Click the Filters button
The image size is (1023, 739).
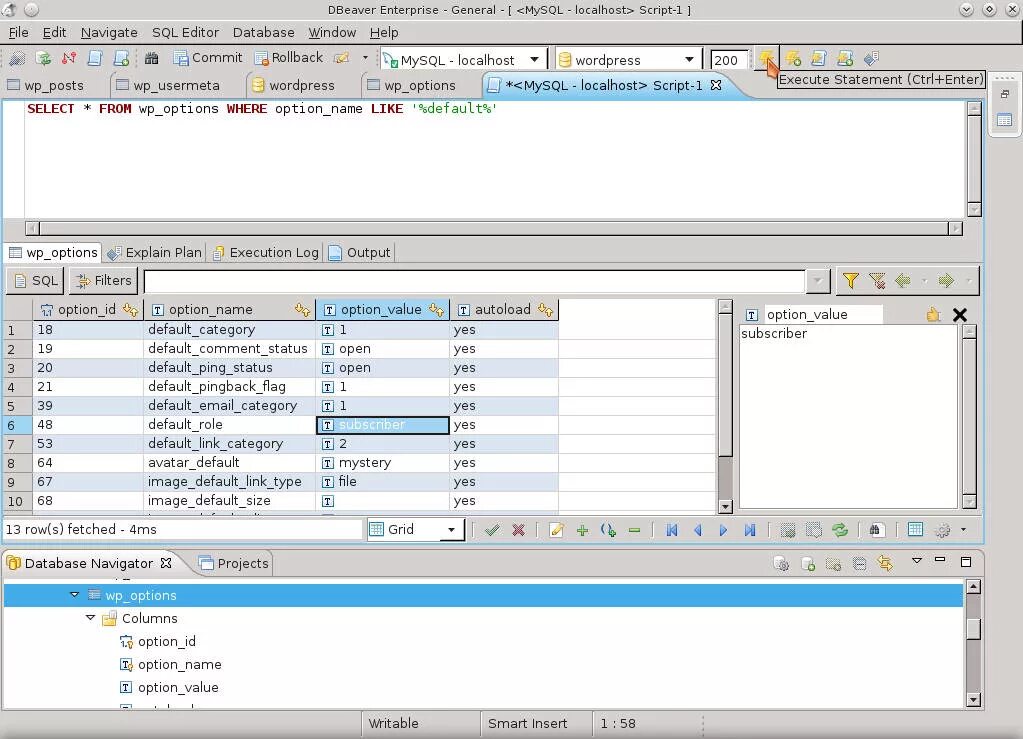[x=104, y=281]
